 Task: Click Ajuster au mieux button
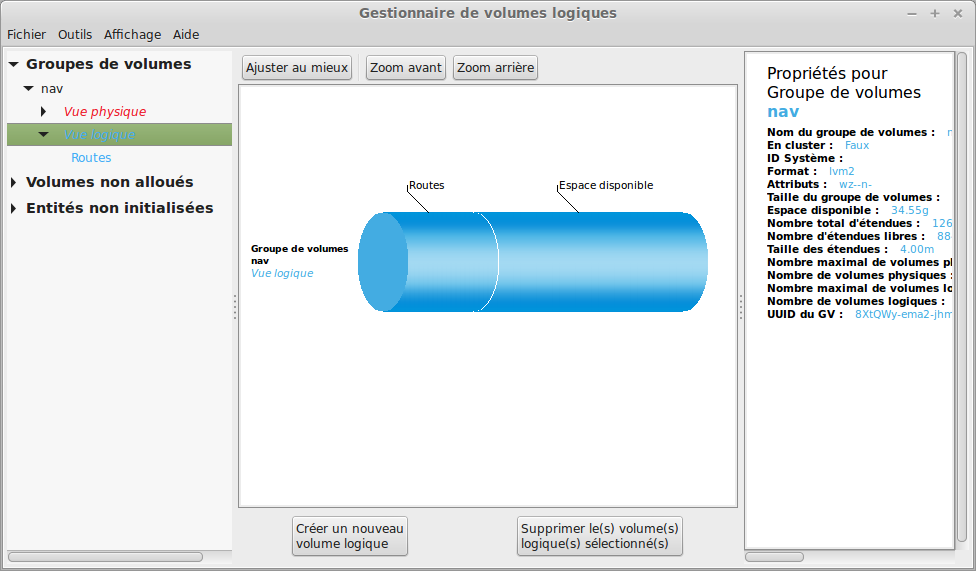[x=297, y=67]
